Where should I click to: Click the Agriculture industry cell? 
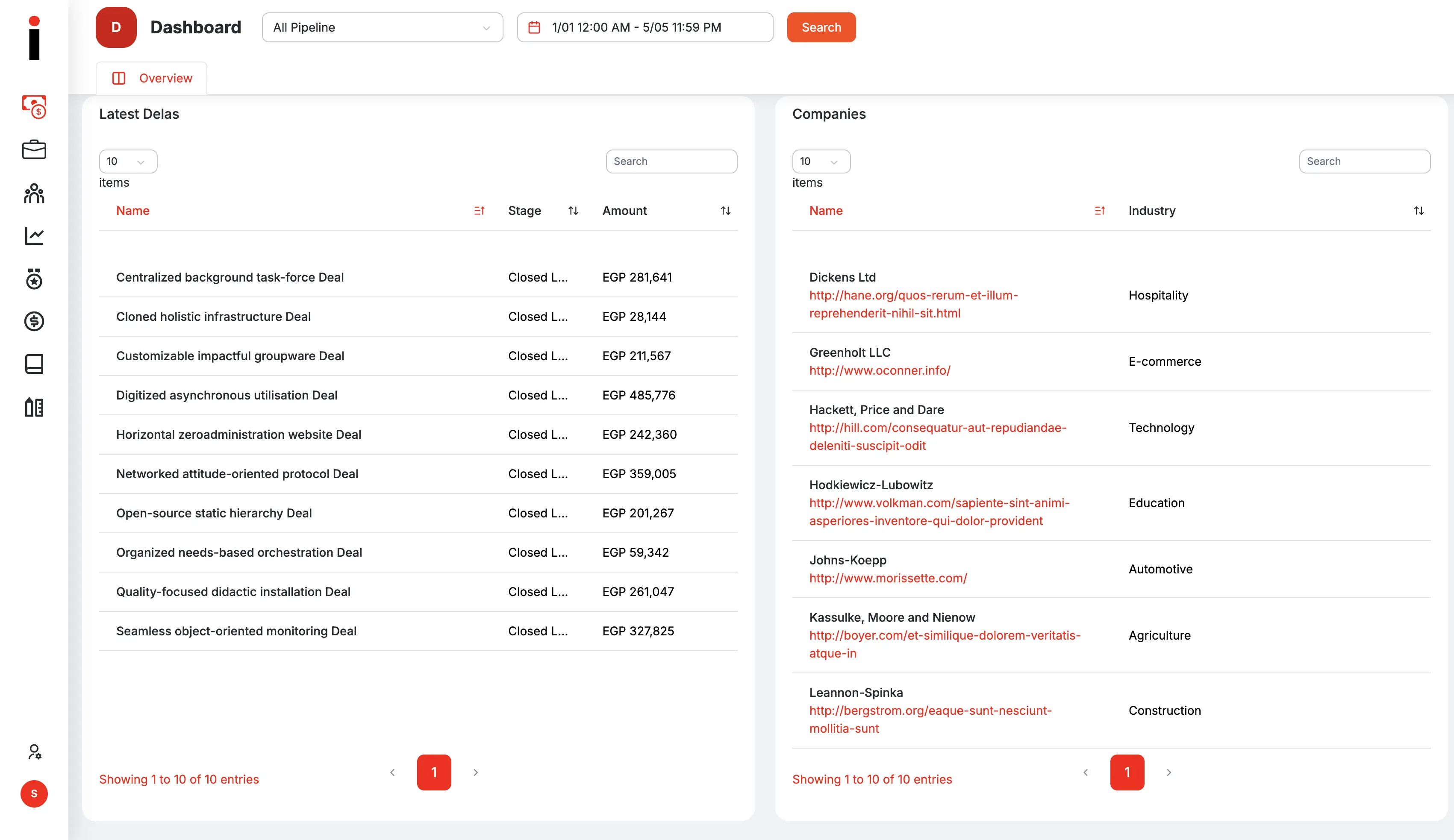point(1159,636)
